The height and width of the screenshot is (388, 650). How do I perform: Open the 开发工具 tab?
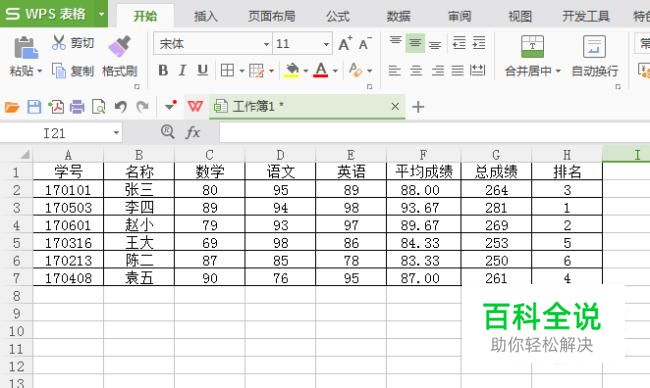[x=585, y=16]
